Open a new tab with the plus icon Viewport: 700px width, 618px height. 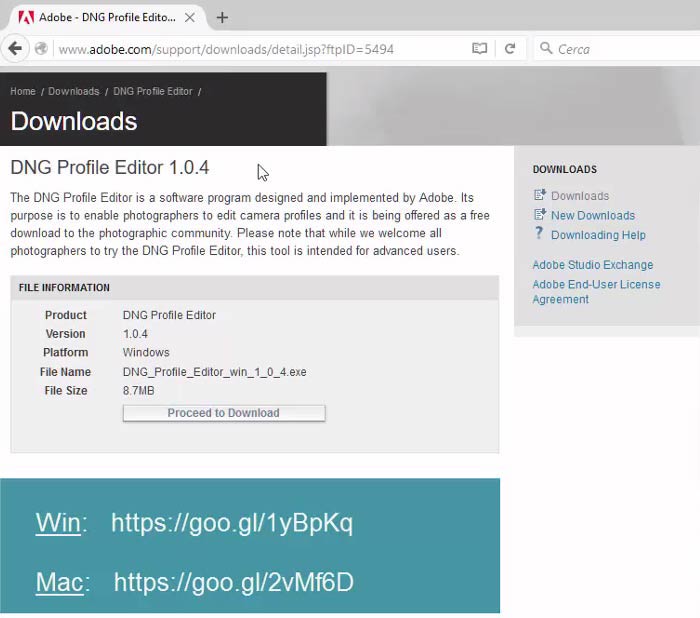[222, 17]
